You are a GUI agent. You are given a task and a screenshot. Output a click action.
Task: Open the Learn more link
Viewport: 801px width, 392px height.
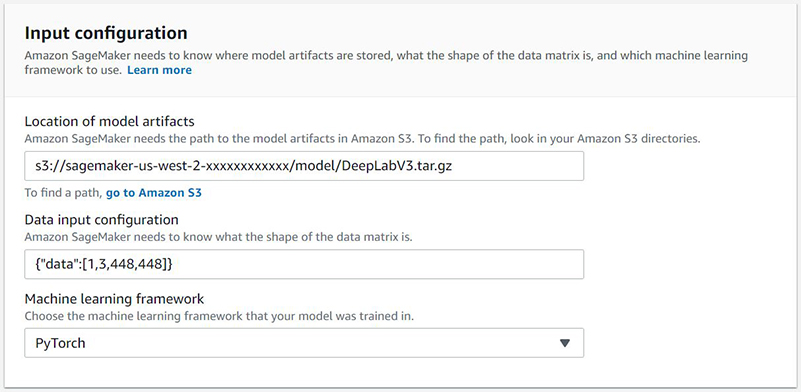(159, 70)
